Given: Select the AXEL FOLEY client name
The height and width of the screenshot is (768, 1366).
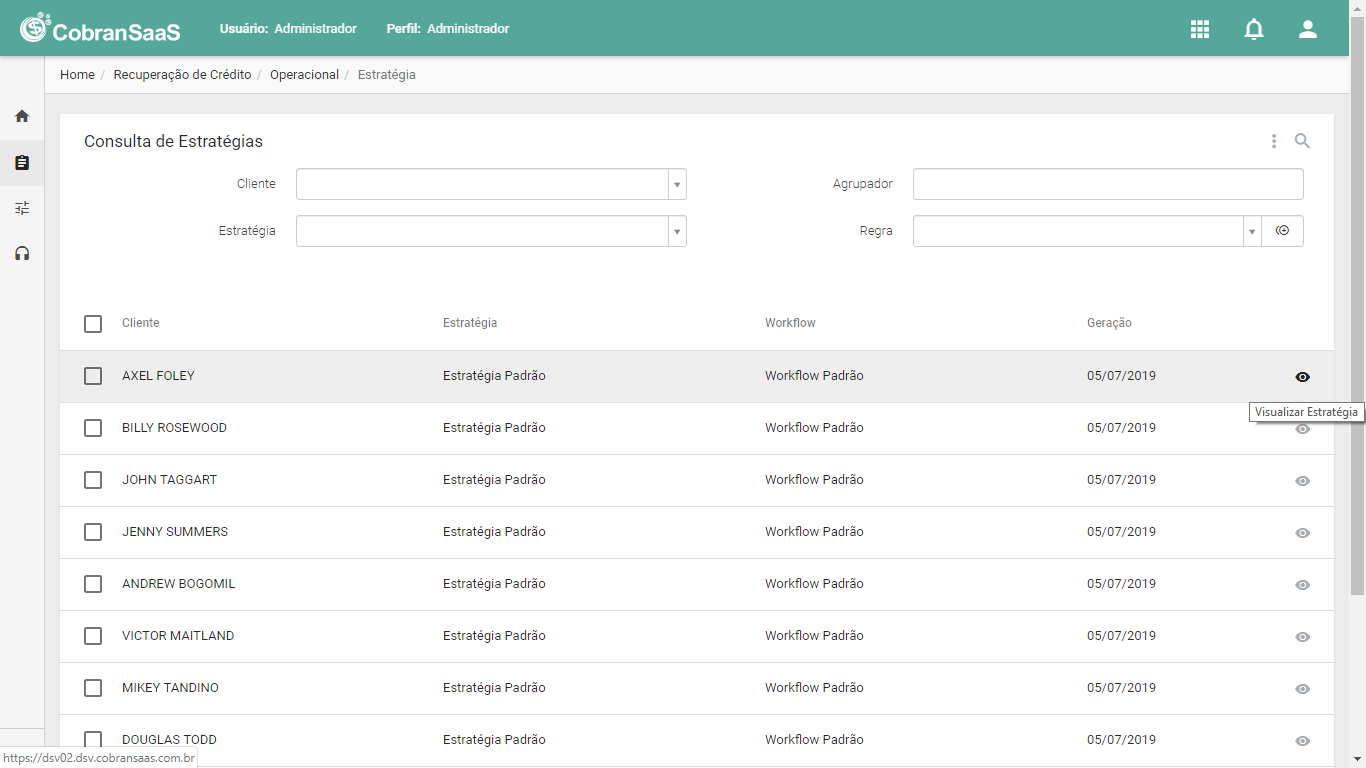Looking at the screenshot, I should tap(158, 376).
